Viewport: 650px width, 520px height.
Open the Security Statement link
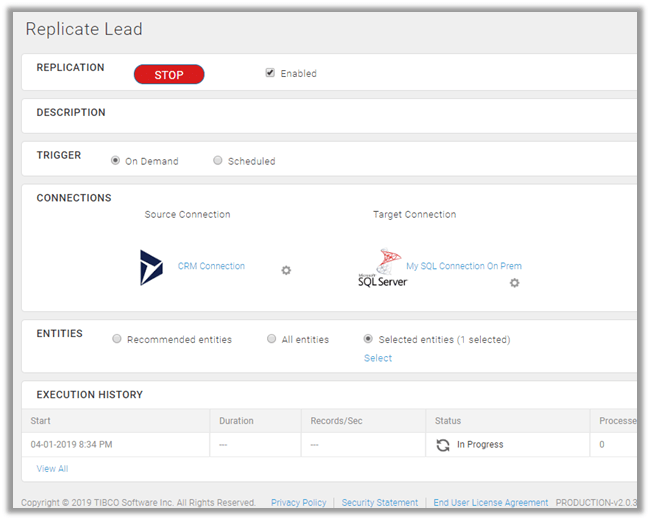coord(379,502)
